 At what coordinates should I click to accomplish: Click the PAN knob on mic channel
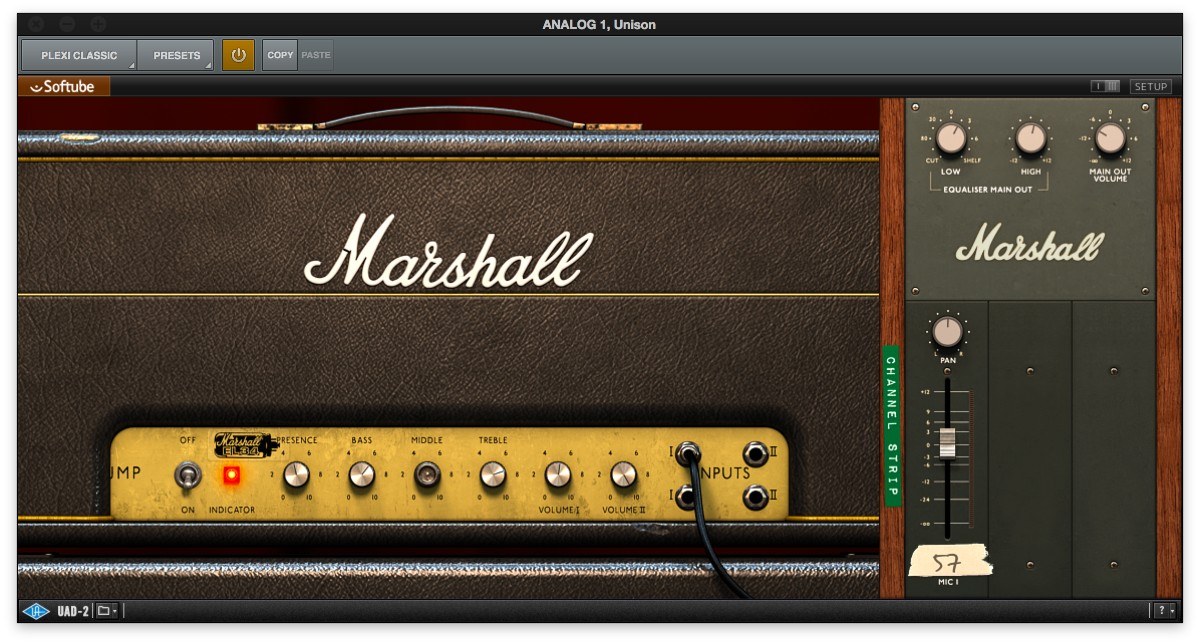pyautogui.click(x=947, y=332)
